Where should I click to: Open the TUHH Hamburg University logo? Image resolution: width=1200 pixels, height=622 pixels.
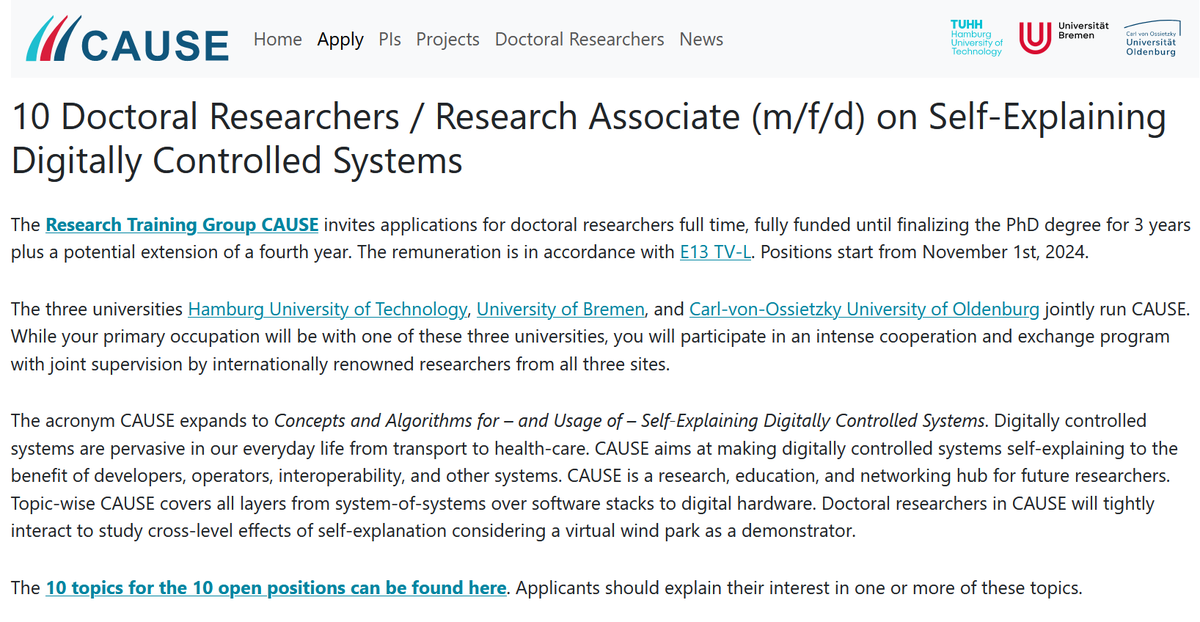coord(976,38)
